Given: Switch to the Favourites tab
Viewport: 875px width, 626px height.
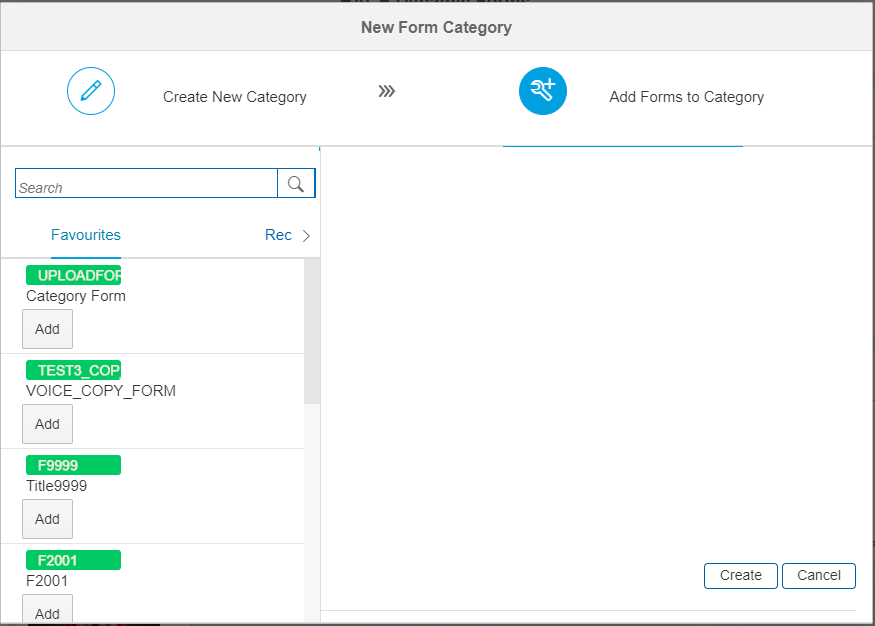Looking at the screenshot, I should [86, 235].
